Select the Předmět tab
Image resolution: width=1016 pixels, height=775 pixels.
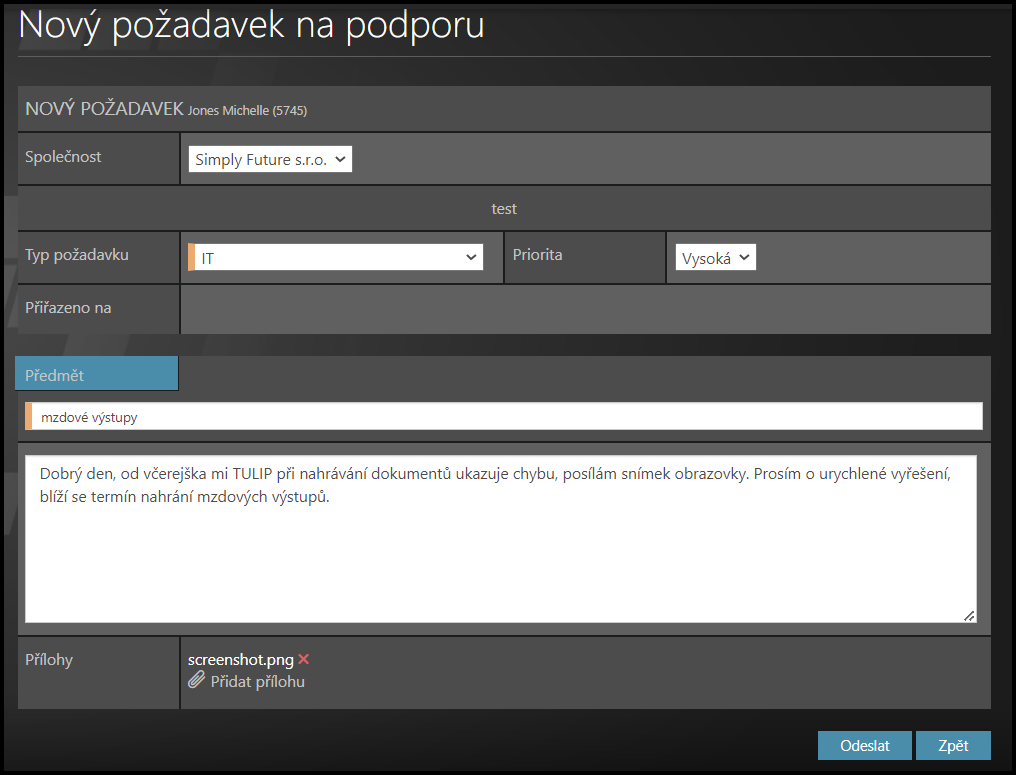pyautogui.click(x=97, y=375)
